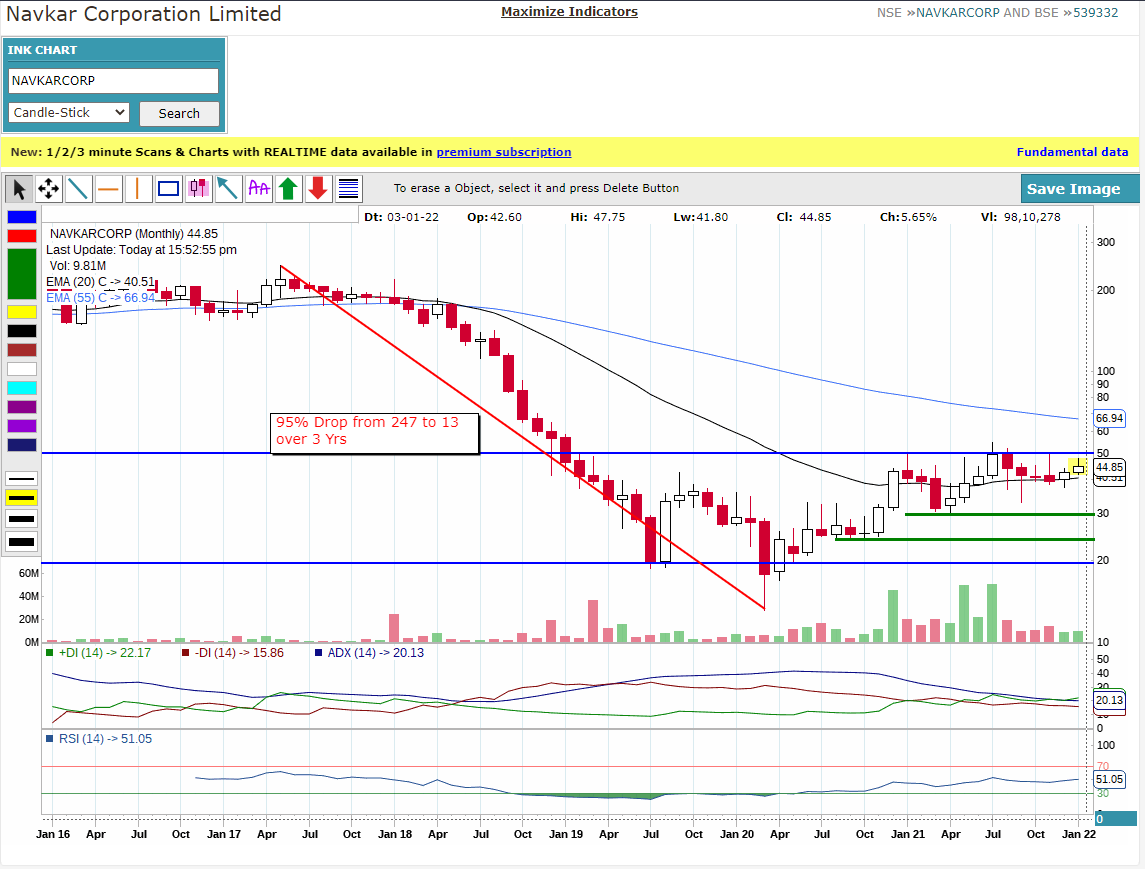Pick the yellow color swatch
Viewport: 1145px width, 869px height.
(x=22, y=312)
